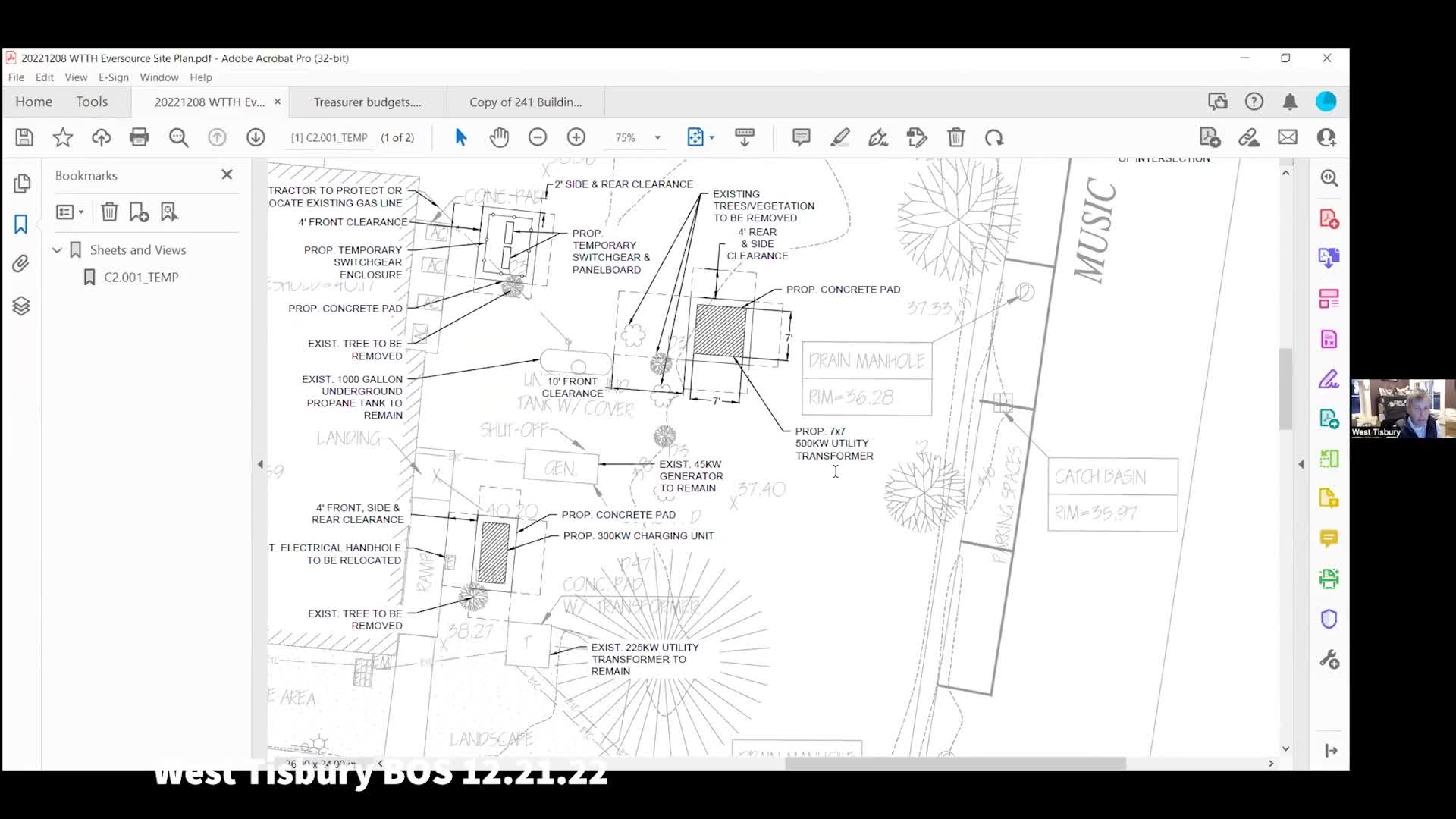Open the zoom level dropdown
The height and width of the screenshot is (819, 1456).
(x=657, y=138)
